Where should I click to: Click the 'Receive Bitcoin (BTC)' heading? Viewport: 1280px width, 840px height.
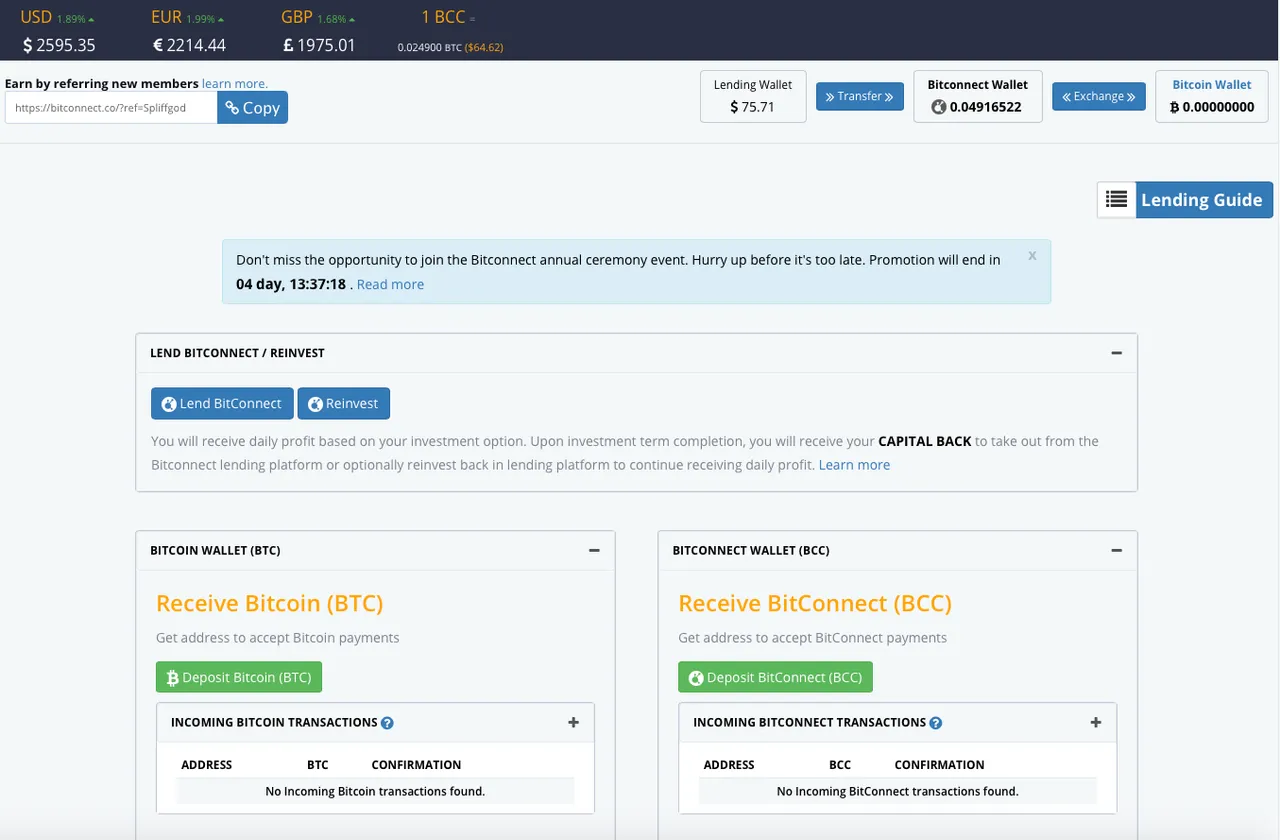269,603
